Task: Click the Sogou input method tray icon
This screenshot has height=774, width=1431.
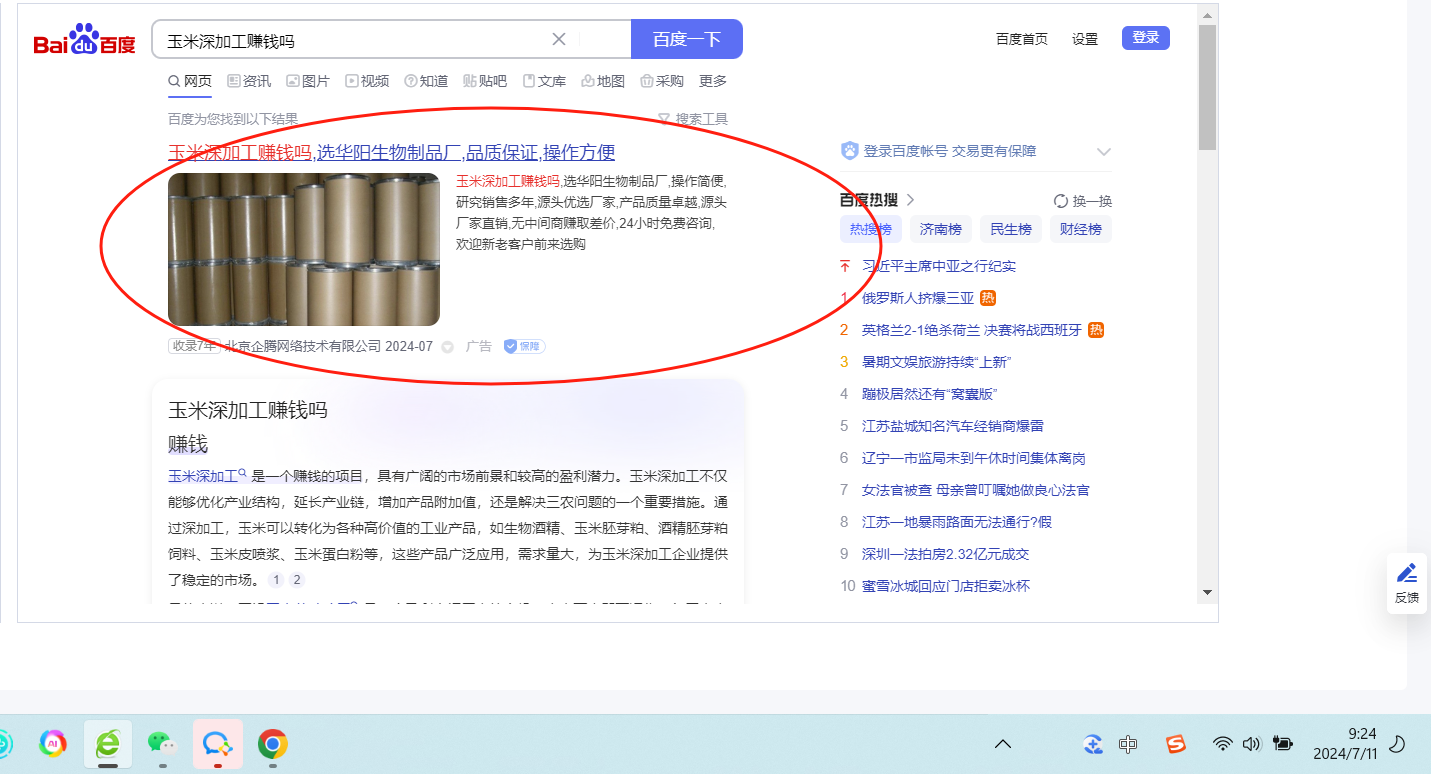Action: pos(1176,744)
